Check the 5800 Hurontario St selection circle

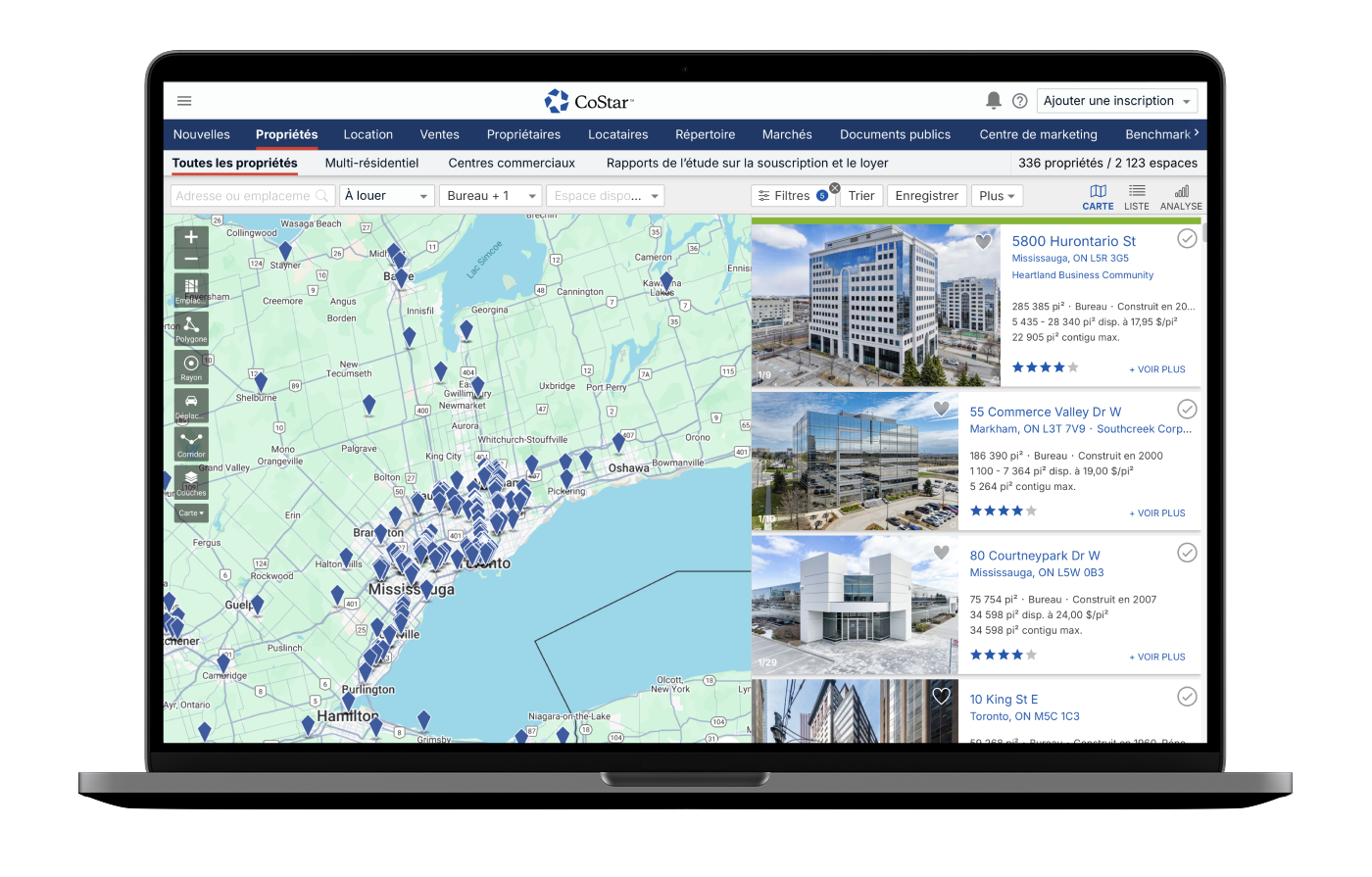[1187, 238]
